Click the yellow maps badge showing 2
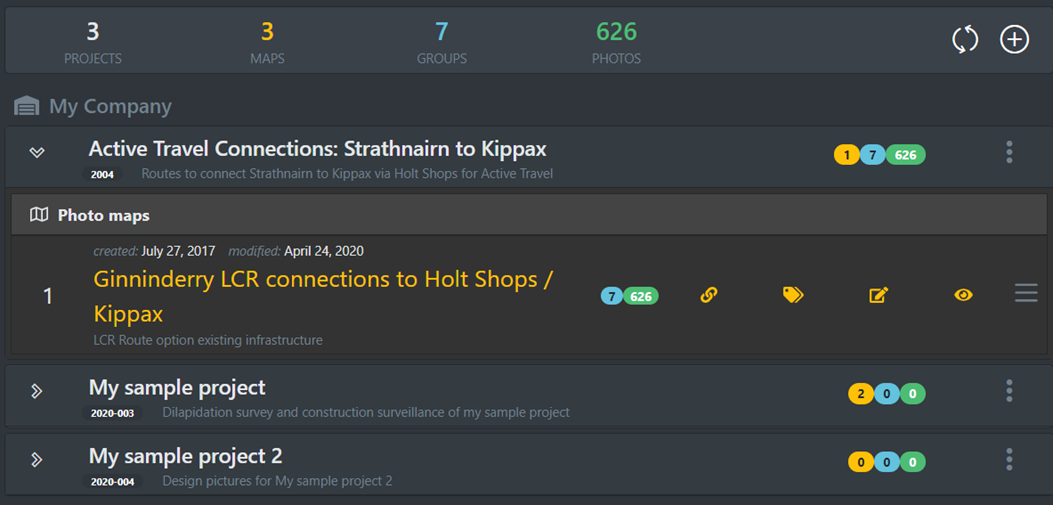The width and height of the screenshot is (1053, 505). tap(861, 394)
